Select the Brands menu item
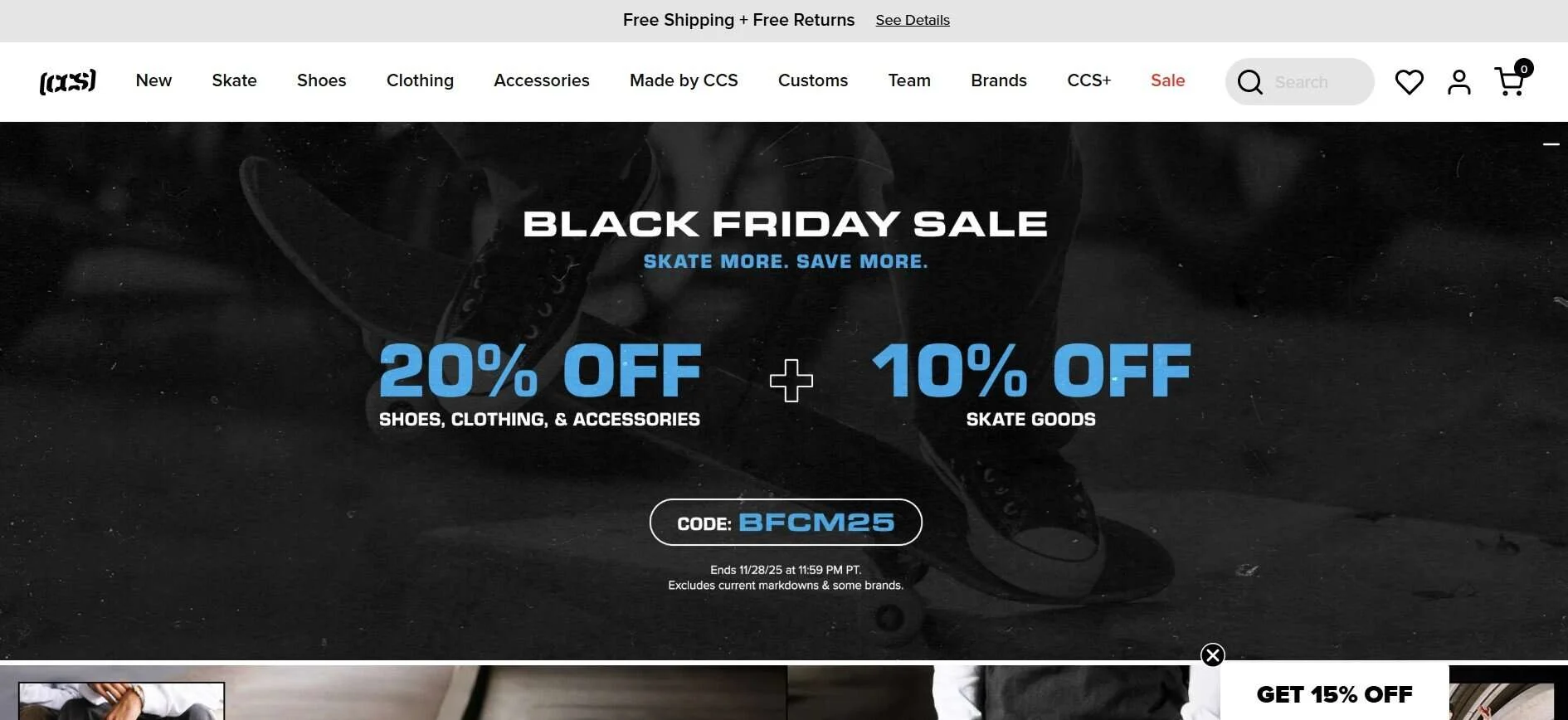Image resolution: width=1568 pixels, height=720 pixels. point(999,80)
